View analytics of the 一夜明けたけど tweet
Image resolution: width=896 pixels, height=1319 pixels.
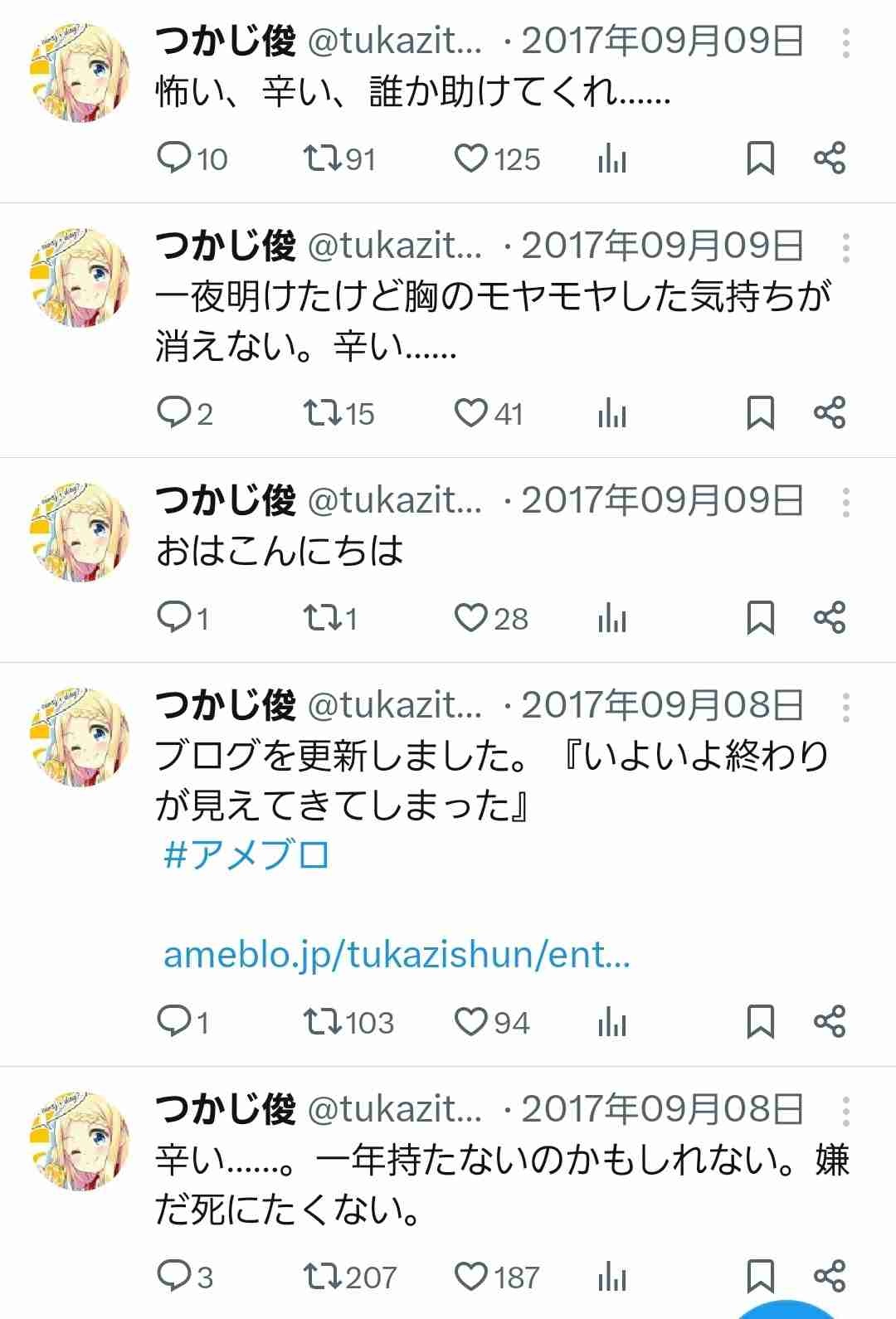612,412
